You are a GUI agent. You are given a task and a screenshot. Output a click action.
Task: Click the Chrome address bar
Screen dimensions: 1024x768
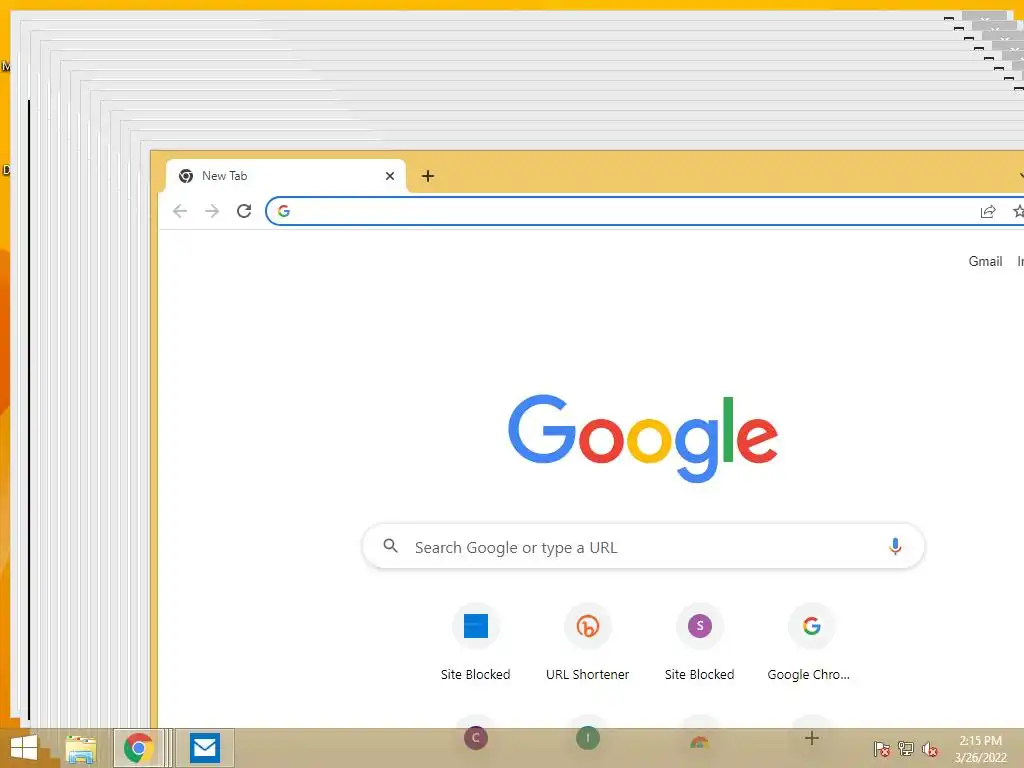(645, 211)
